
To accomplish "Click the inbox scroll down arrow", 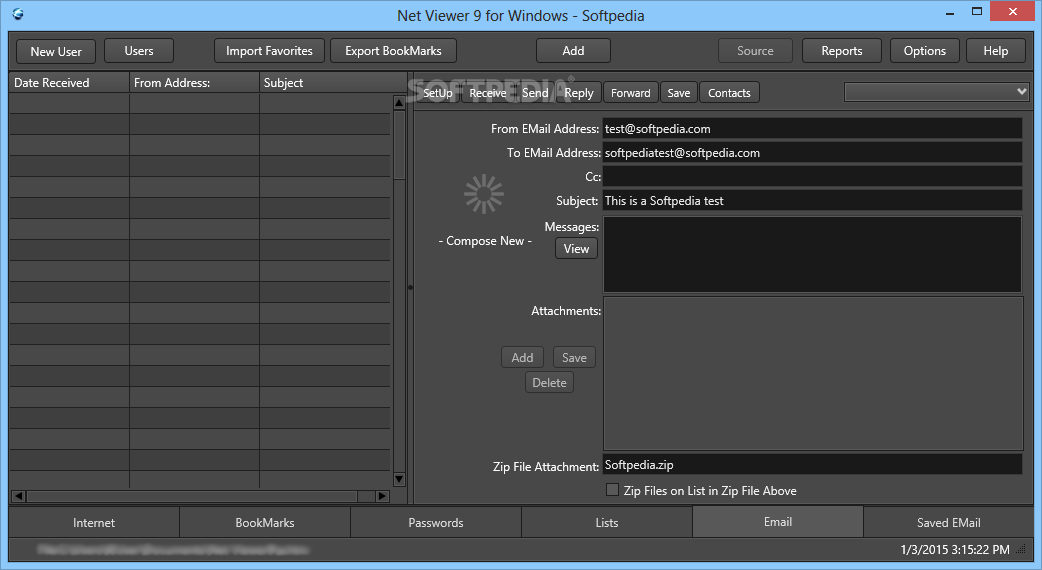I will pyautogui.click(x=399, y=479).
